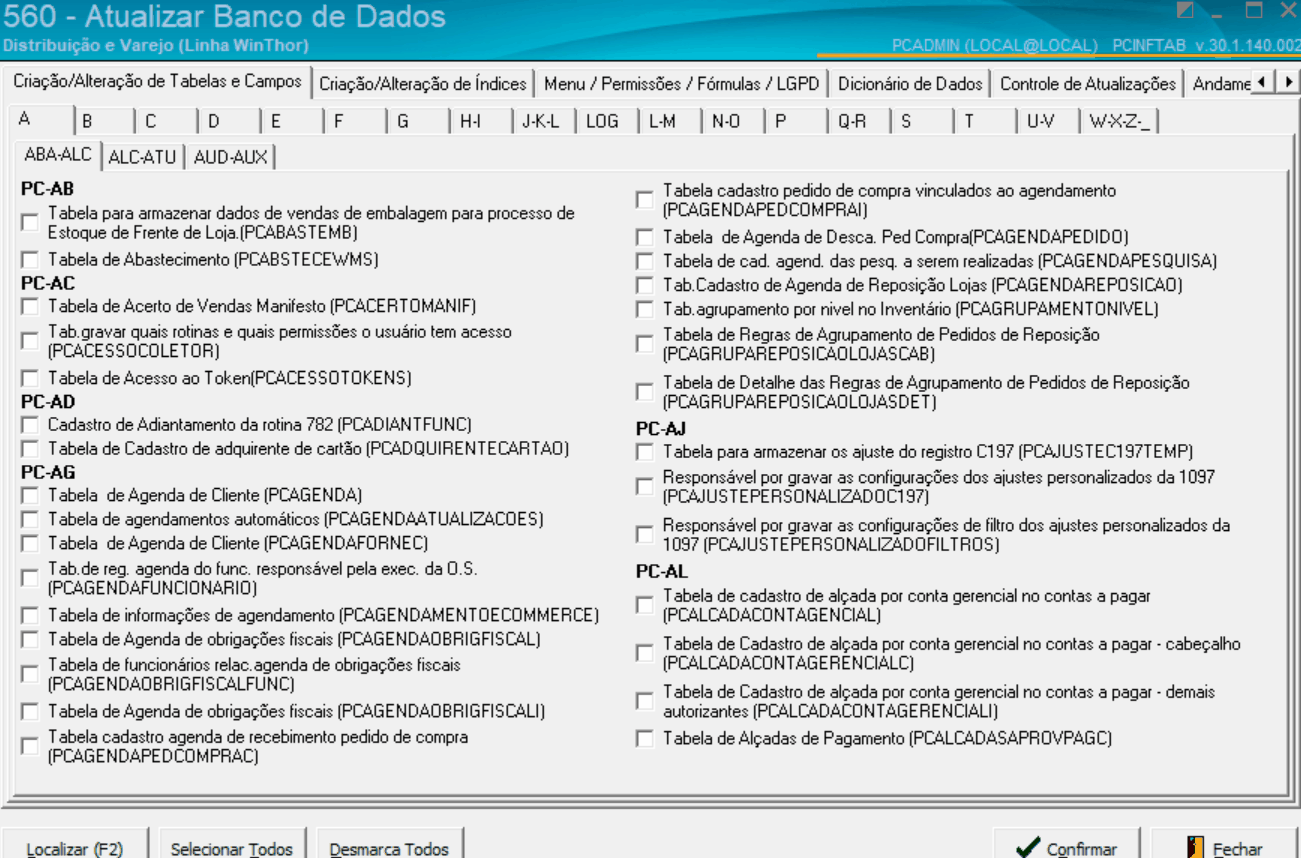Viewport: 1301px width, 858px height.
Task: Check PCAJUSTEC197TEMP checkbox
Action: [x=645, y=452]
